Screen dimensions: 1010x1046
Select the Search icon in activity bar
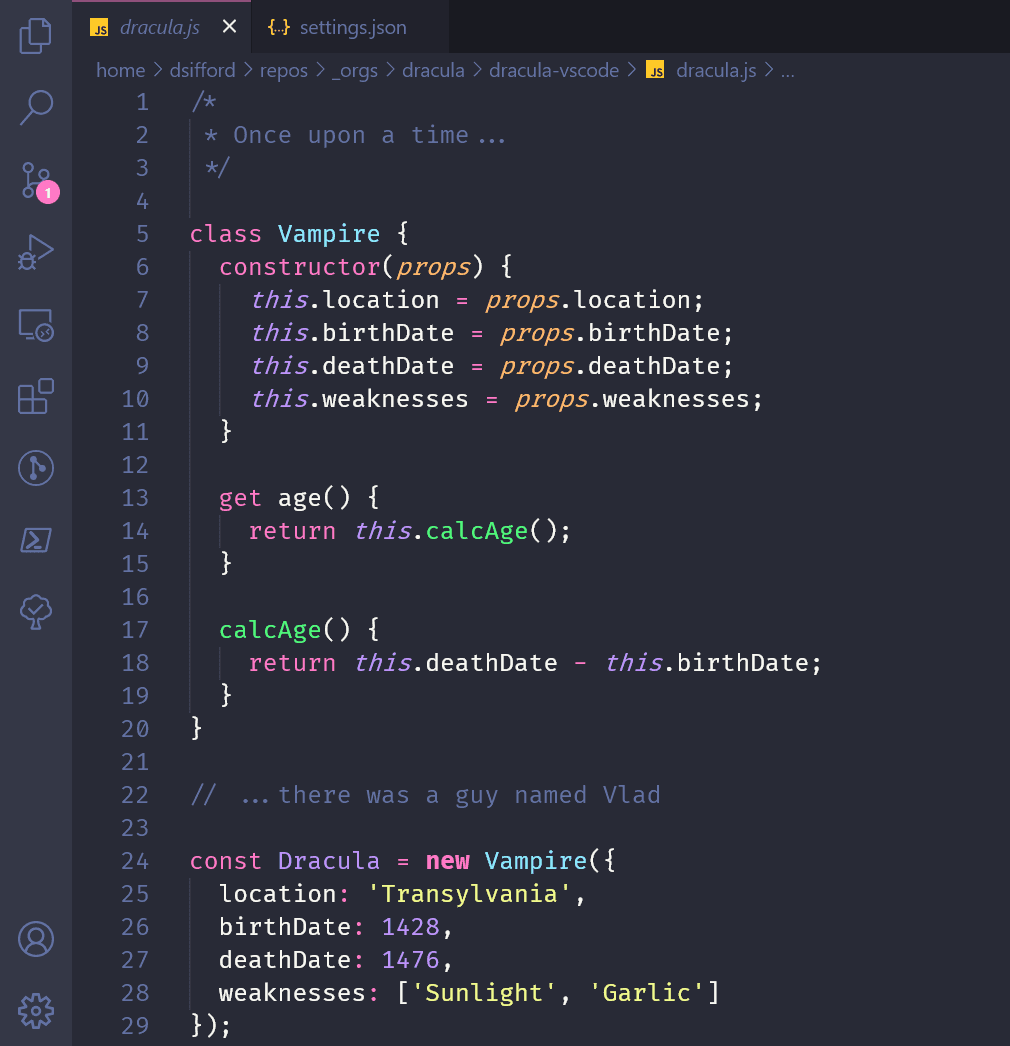(x=36, y=107)
